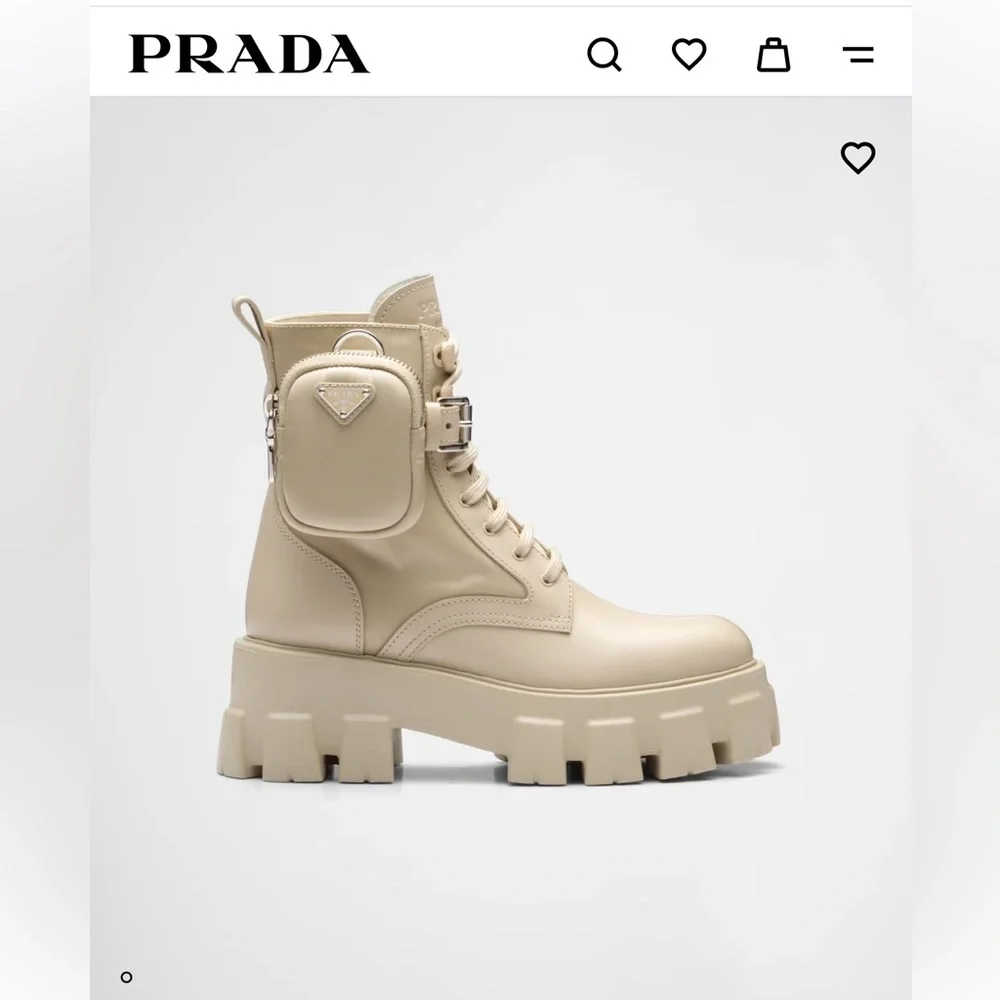Open the search magnifier icon
This screenshot has height=1000, width=1000.
(604, 55)
